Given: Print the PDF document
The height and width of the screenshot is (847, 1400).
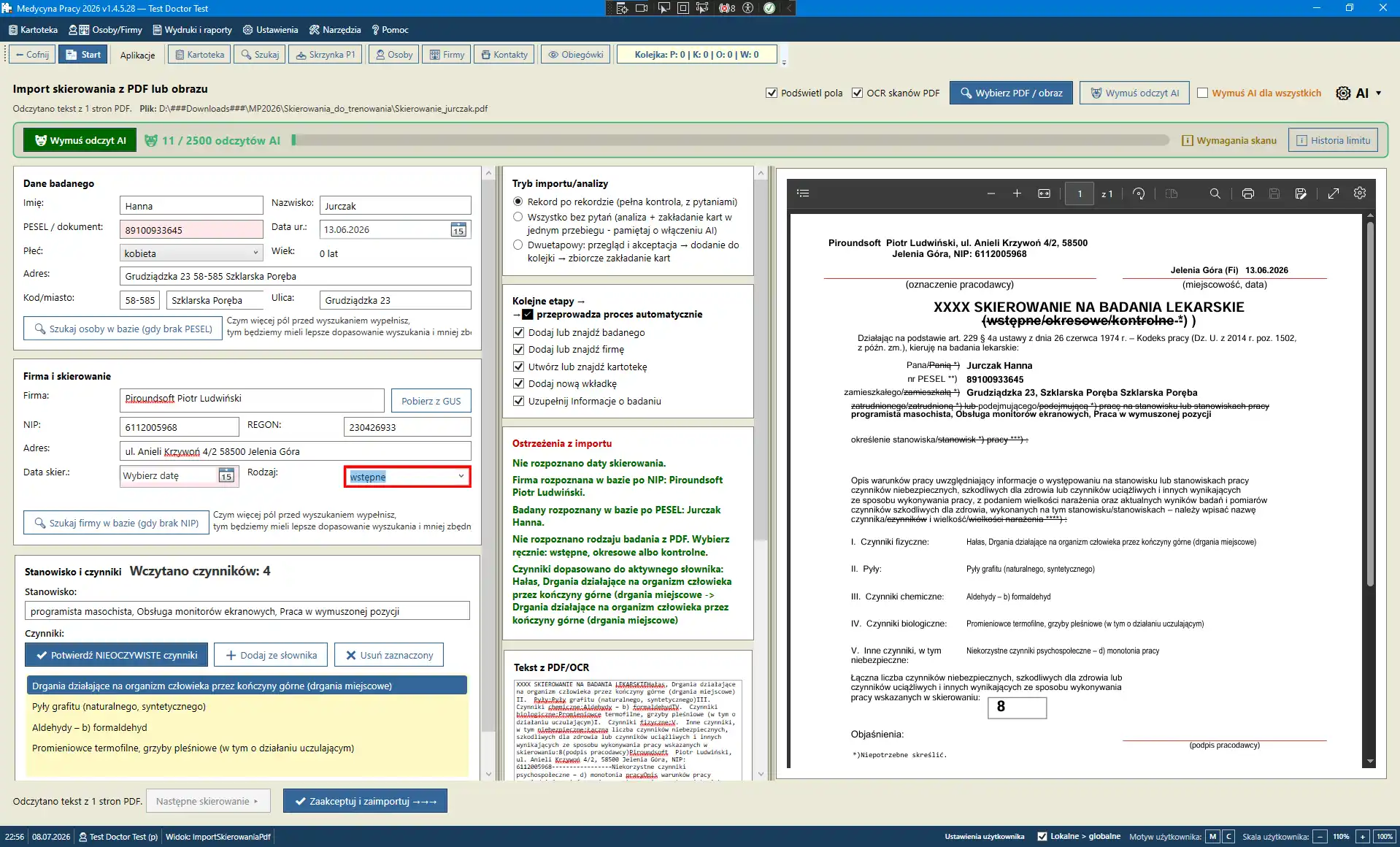Looking at the screenshot, I should pos(1248,193).
